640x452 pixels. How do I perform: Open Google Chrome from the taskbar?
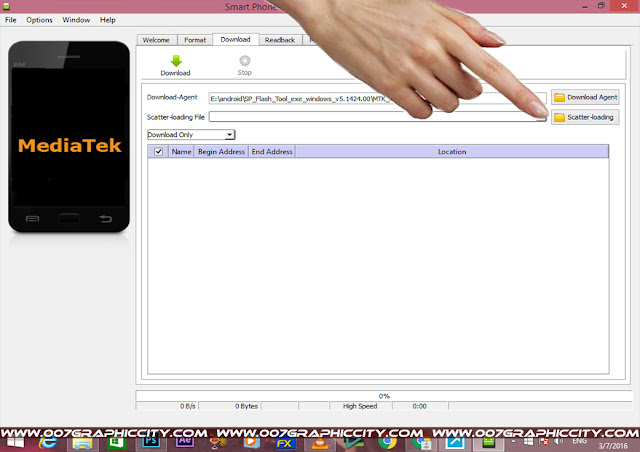click(x=387, y=443)
